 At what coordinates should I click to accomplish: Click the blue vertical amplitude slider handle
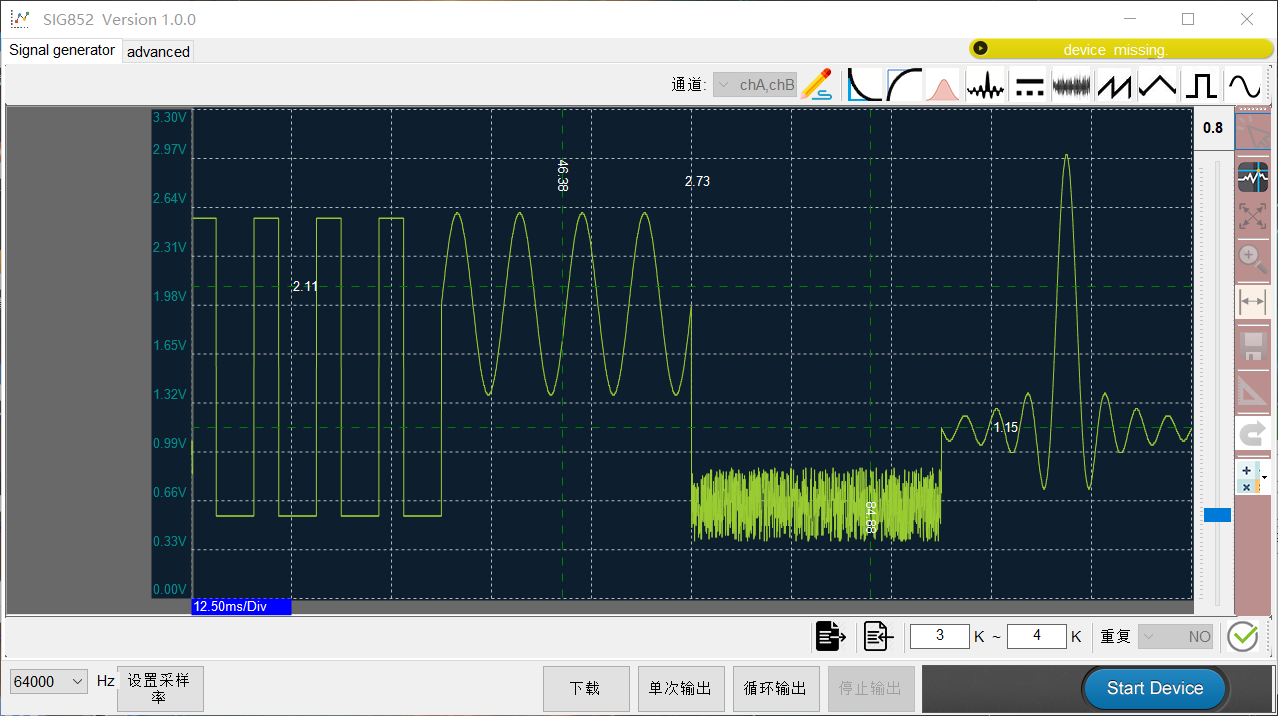[x=1217, y=515]
